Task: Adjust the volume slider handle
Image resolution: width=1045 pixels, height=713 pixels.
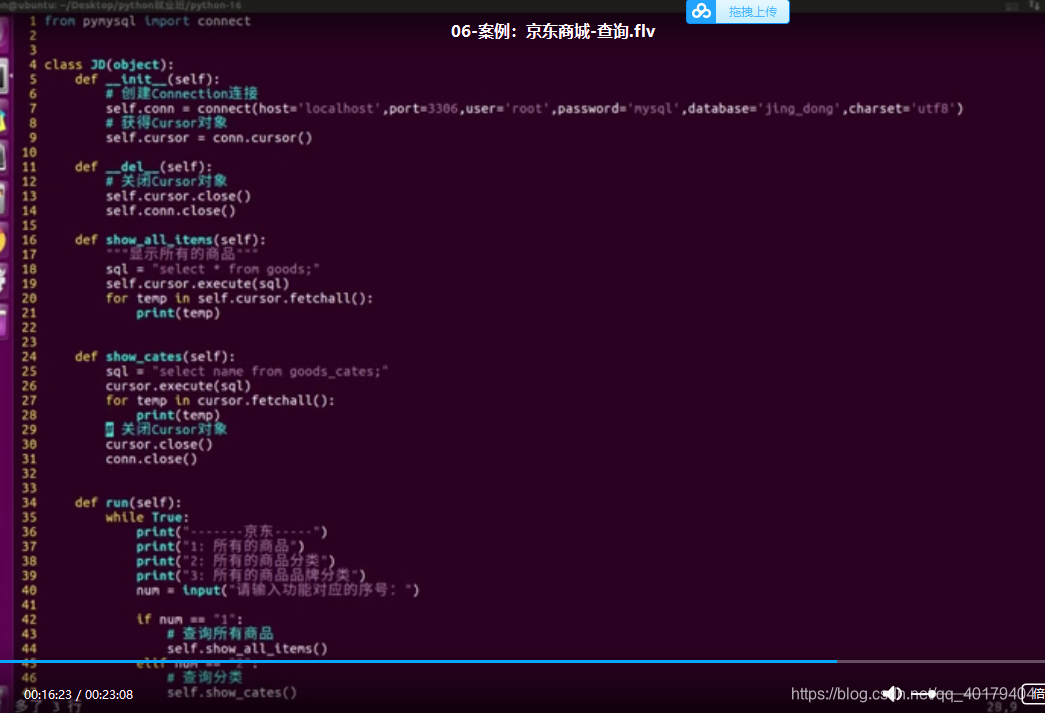Action: (x=933, y=694)
